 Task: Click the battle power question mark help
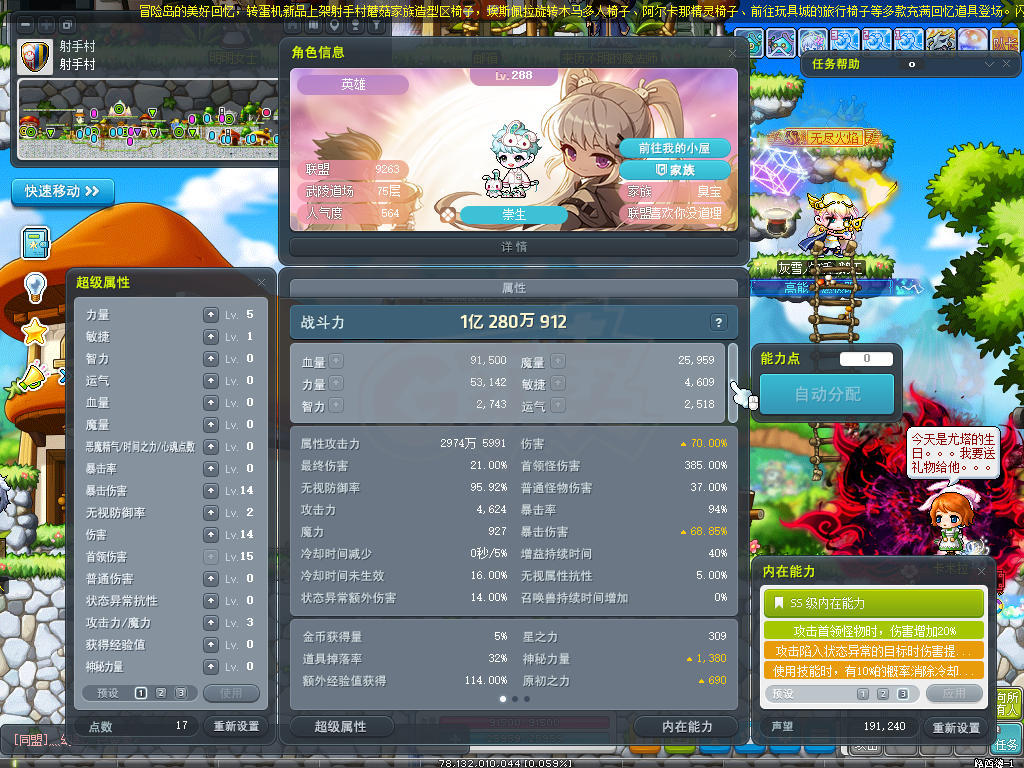tap(718, 322)
